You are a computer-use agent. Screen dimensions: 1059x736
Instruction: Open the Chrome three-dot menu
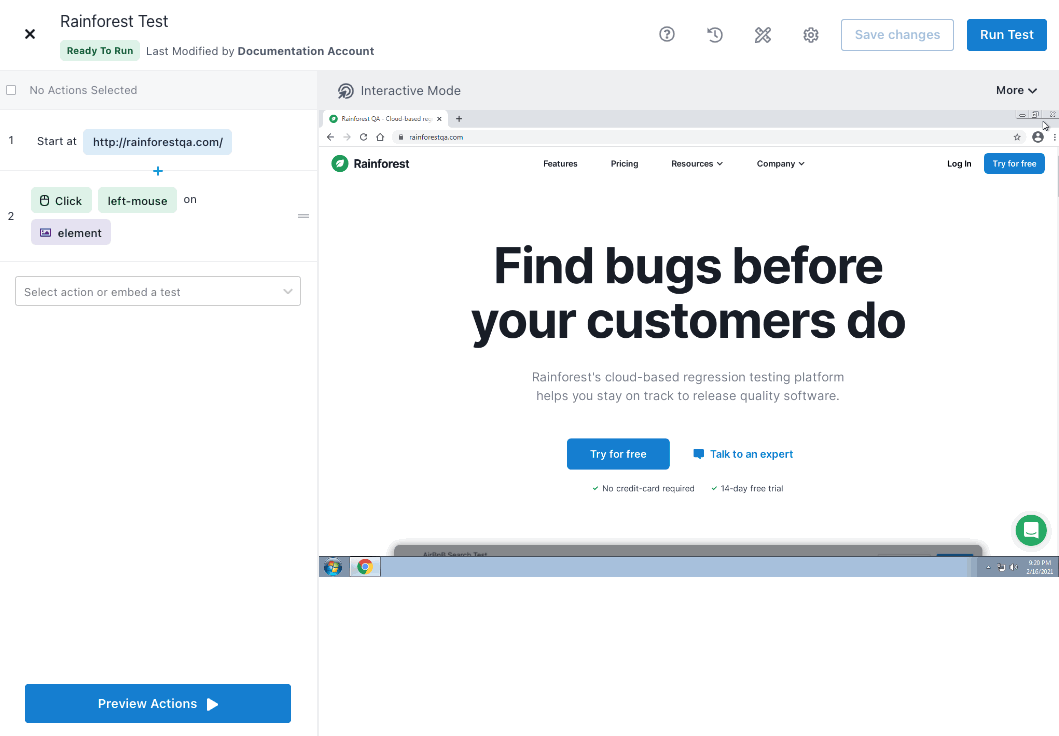(x=1054, y=137)
